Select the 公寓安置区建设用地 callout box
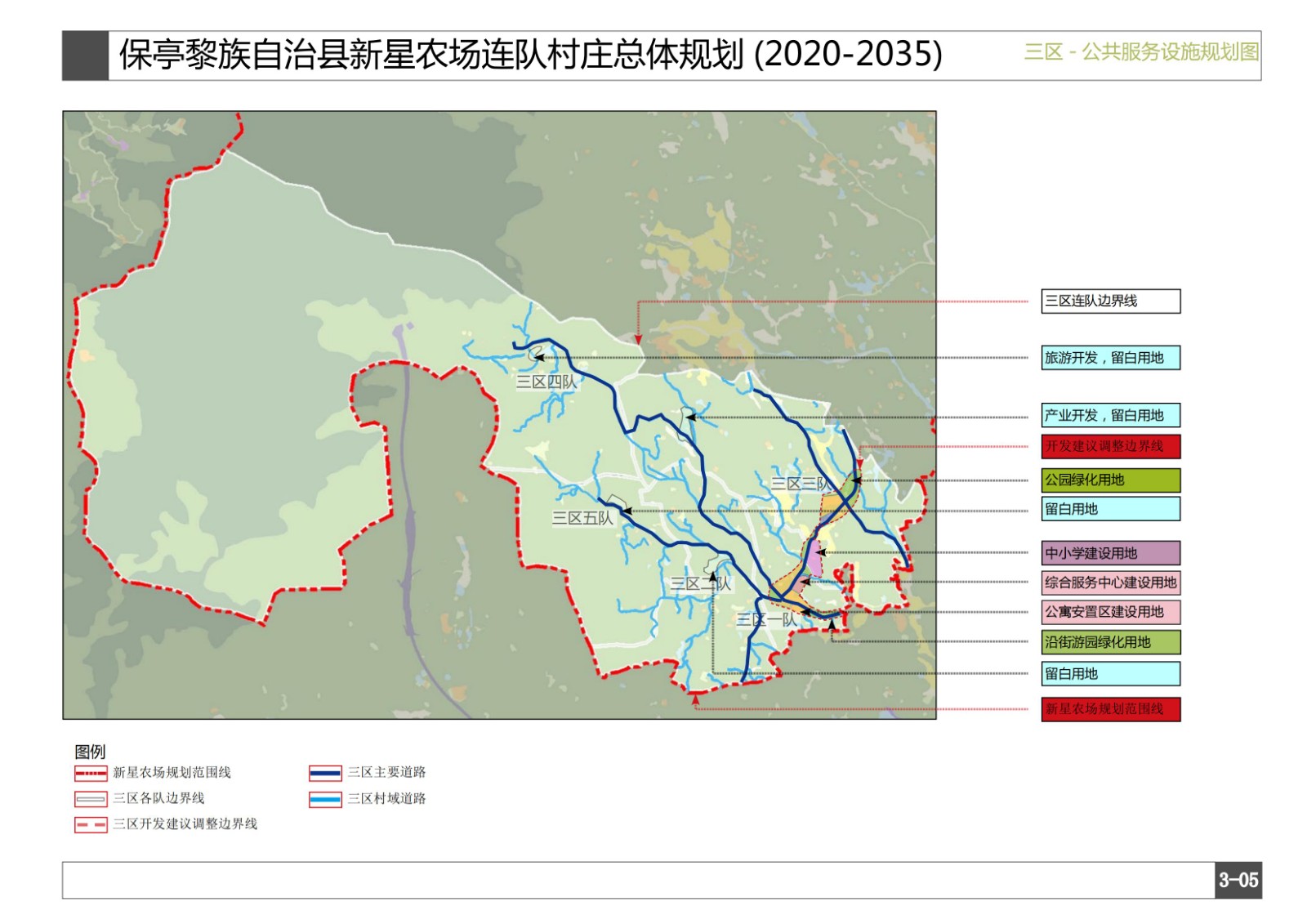This screenshot has width=1307, height=924. (1110, 613)
